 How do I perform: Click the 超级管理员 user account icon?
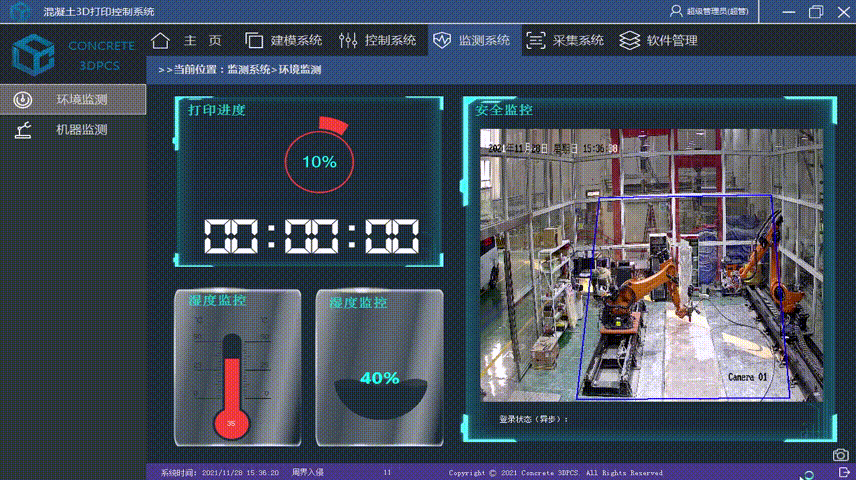point(677,11)
